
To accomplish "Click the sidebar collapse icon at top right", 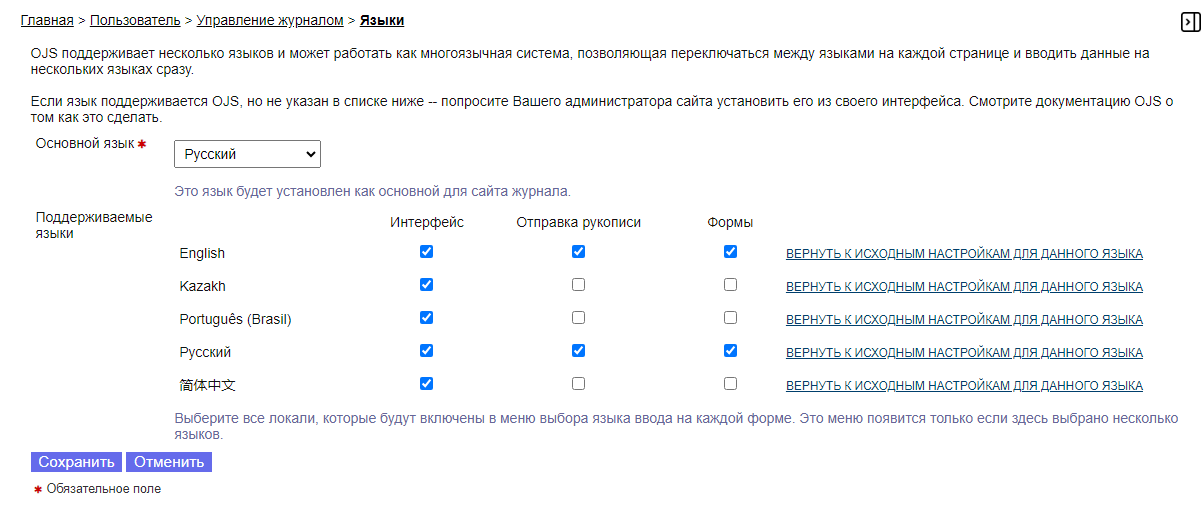I will tap(1189, 21).
